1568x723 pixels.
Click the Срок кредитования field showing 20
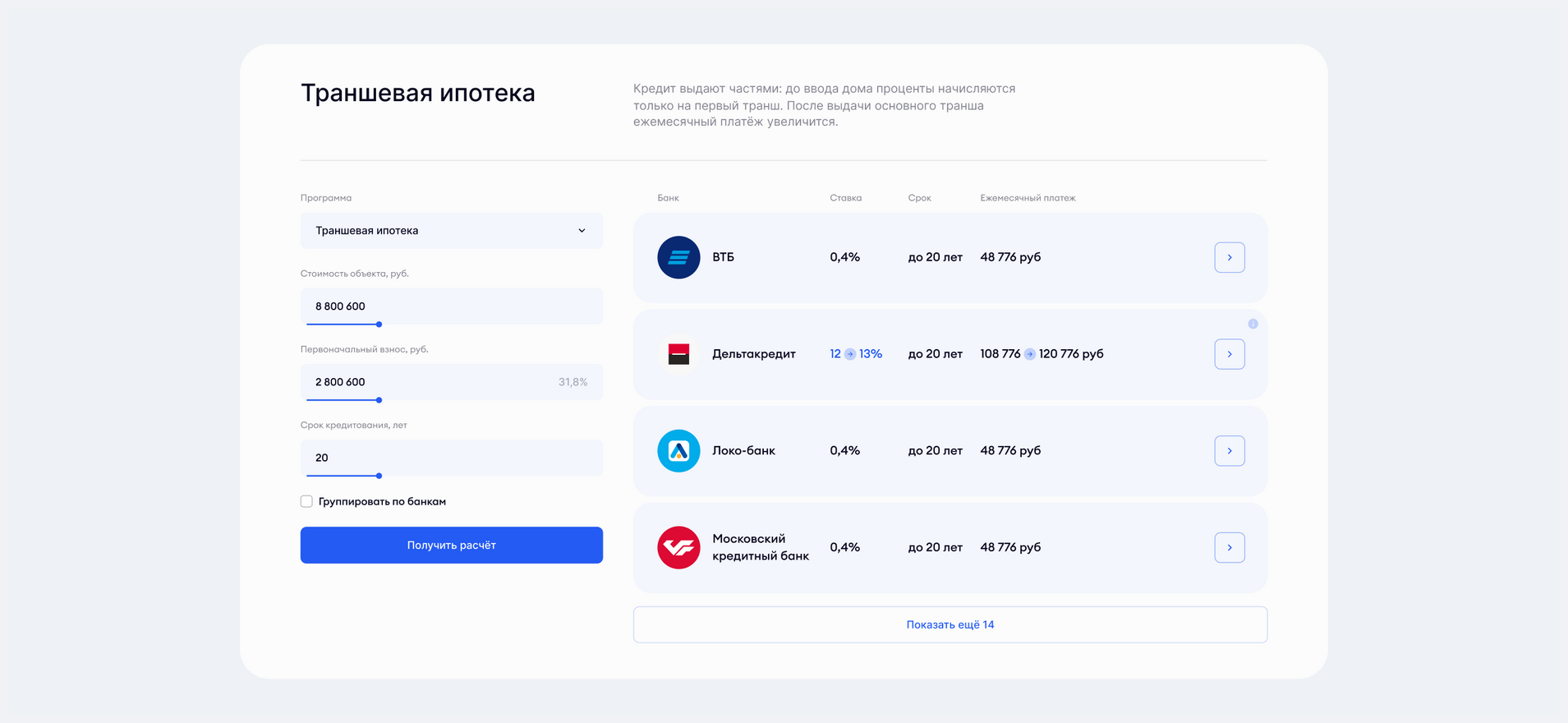452,458
